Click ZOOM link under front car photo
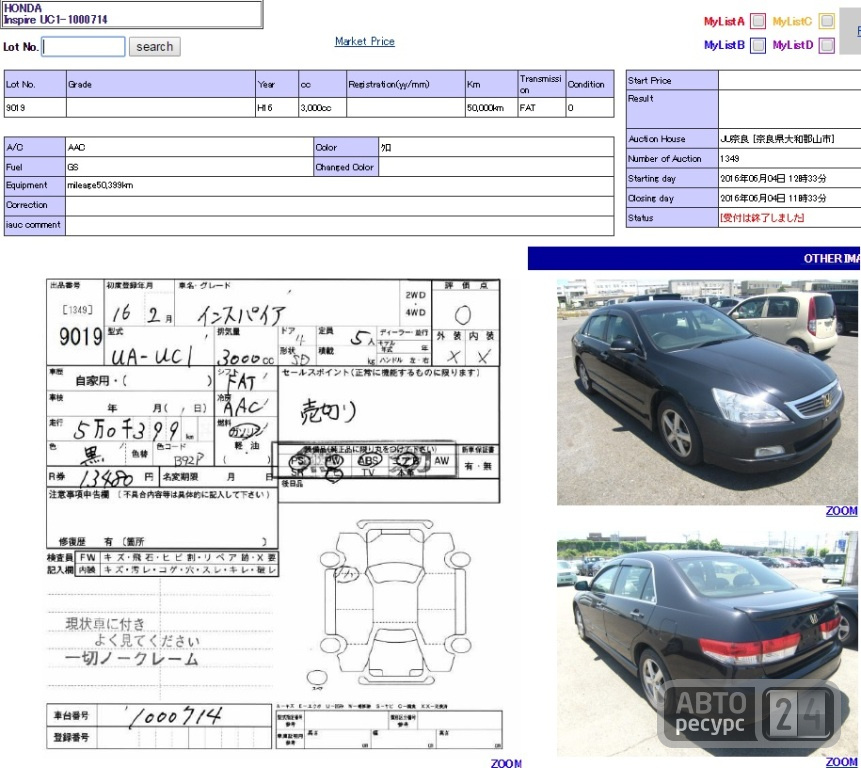Viewport: 861px width, 768px height. point(841,511)
